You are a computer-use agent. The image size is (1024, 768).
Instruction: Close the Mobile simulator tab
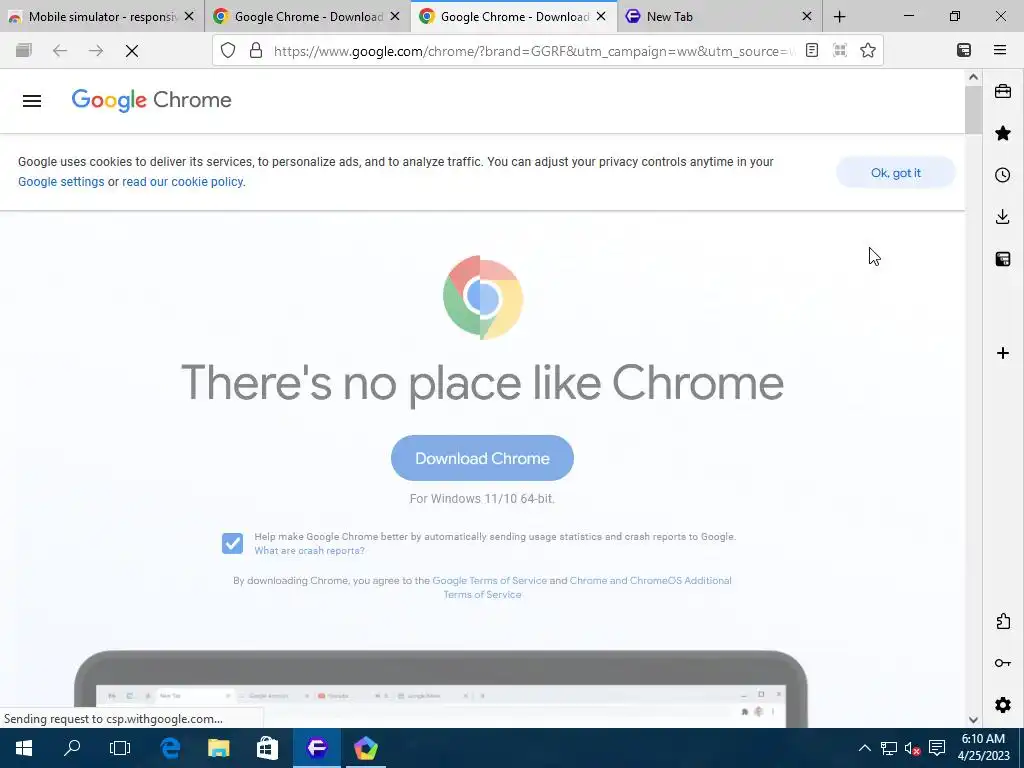click(189, 17)
